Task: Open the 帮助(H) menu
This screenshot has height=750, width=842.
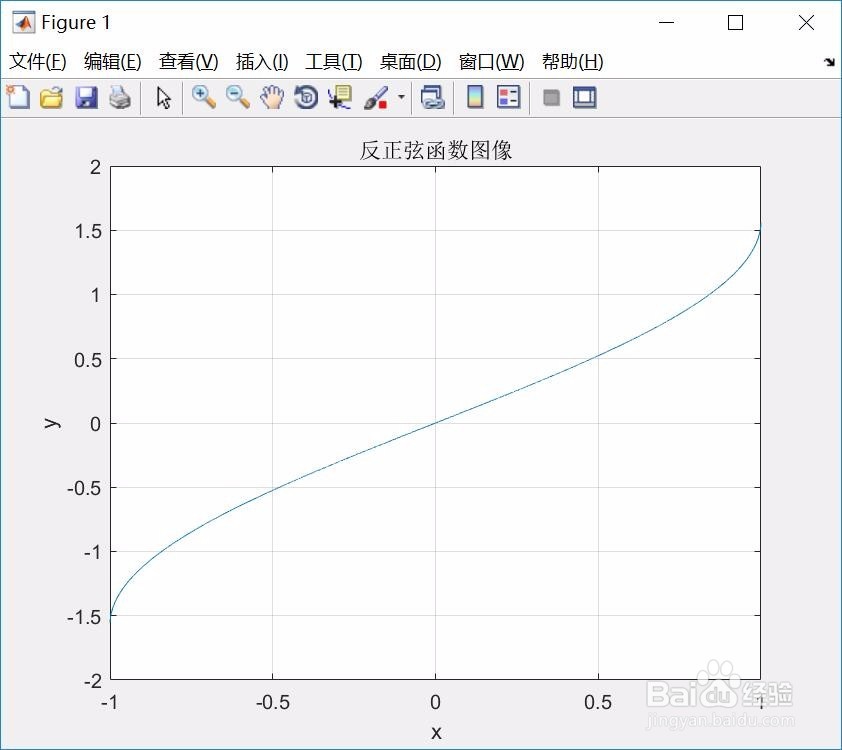Action: (x=572, y=62)
